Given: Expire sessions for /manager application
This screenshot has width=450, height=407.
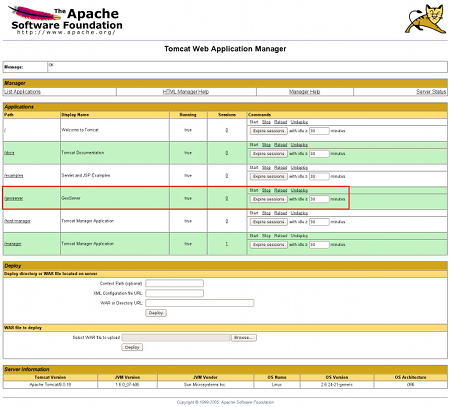Looking at the screenshot, I should (269, 245).
